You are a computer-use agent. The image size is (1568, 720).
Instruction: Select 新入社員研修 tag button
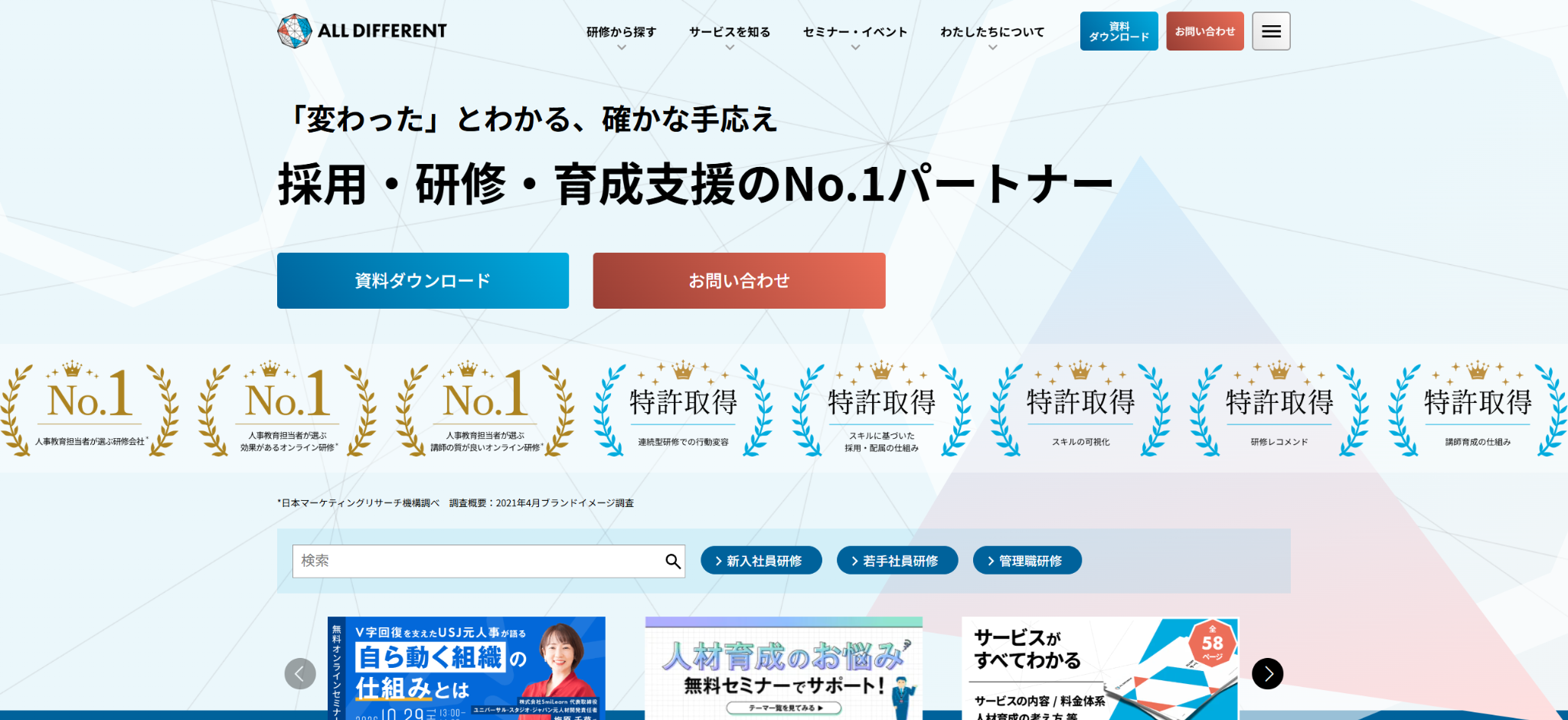click(761, 561)
